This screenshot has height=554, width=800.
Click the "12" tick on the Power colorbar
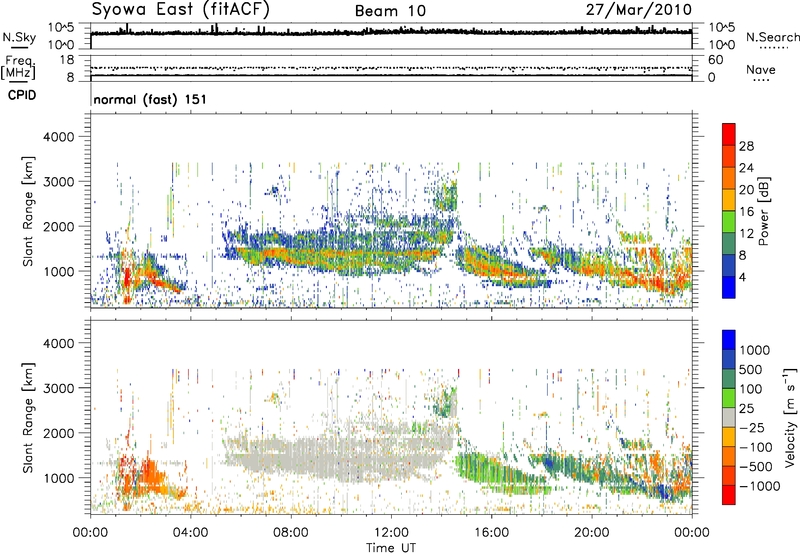(x=746, y=234)
